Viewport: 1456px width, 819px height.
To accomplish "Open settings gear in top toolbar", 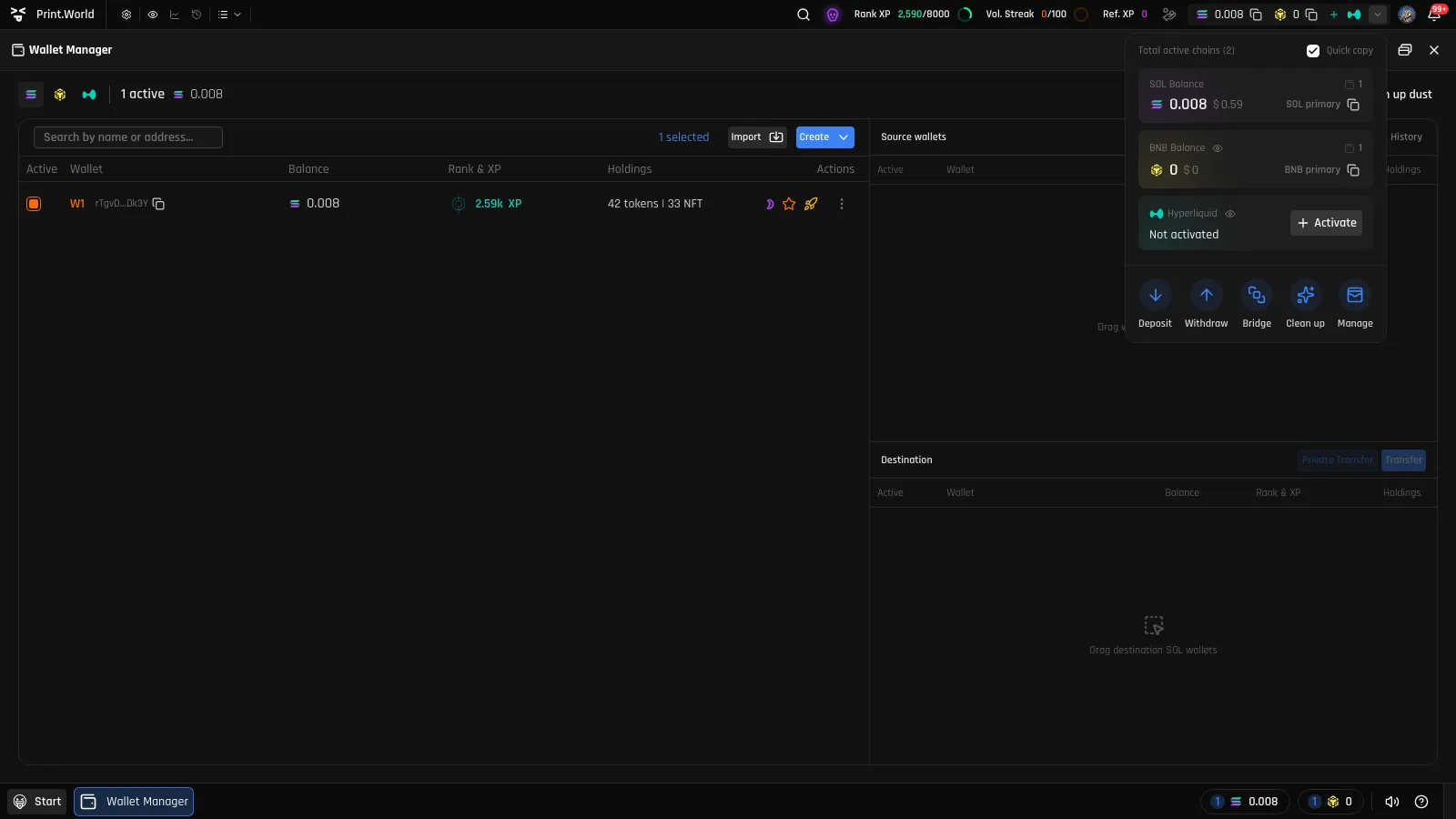I will click(x=126, y=15).
